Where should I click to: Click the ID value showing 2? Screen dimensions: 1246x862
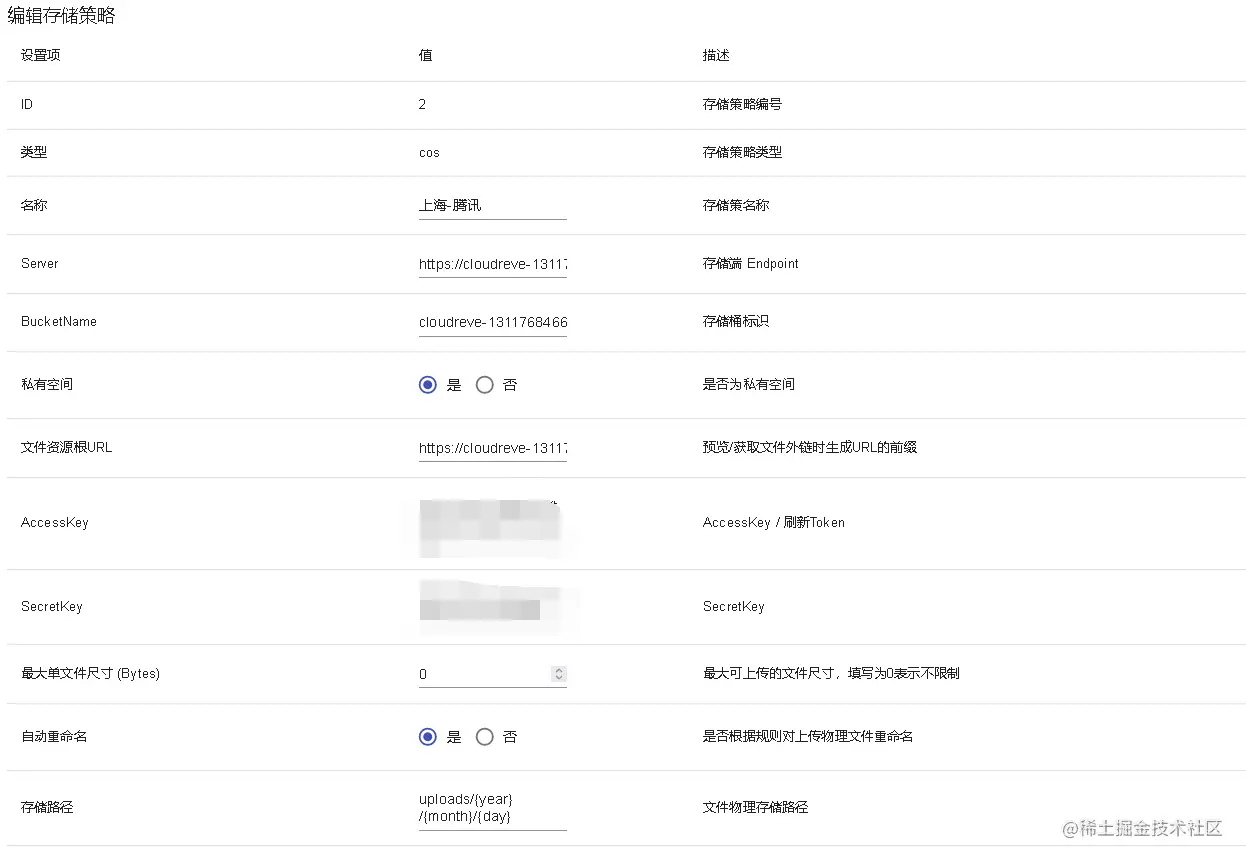[421, 104]
